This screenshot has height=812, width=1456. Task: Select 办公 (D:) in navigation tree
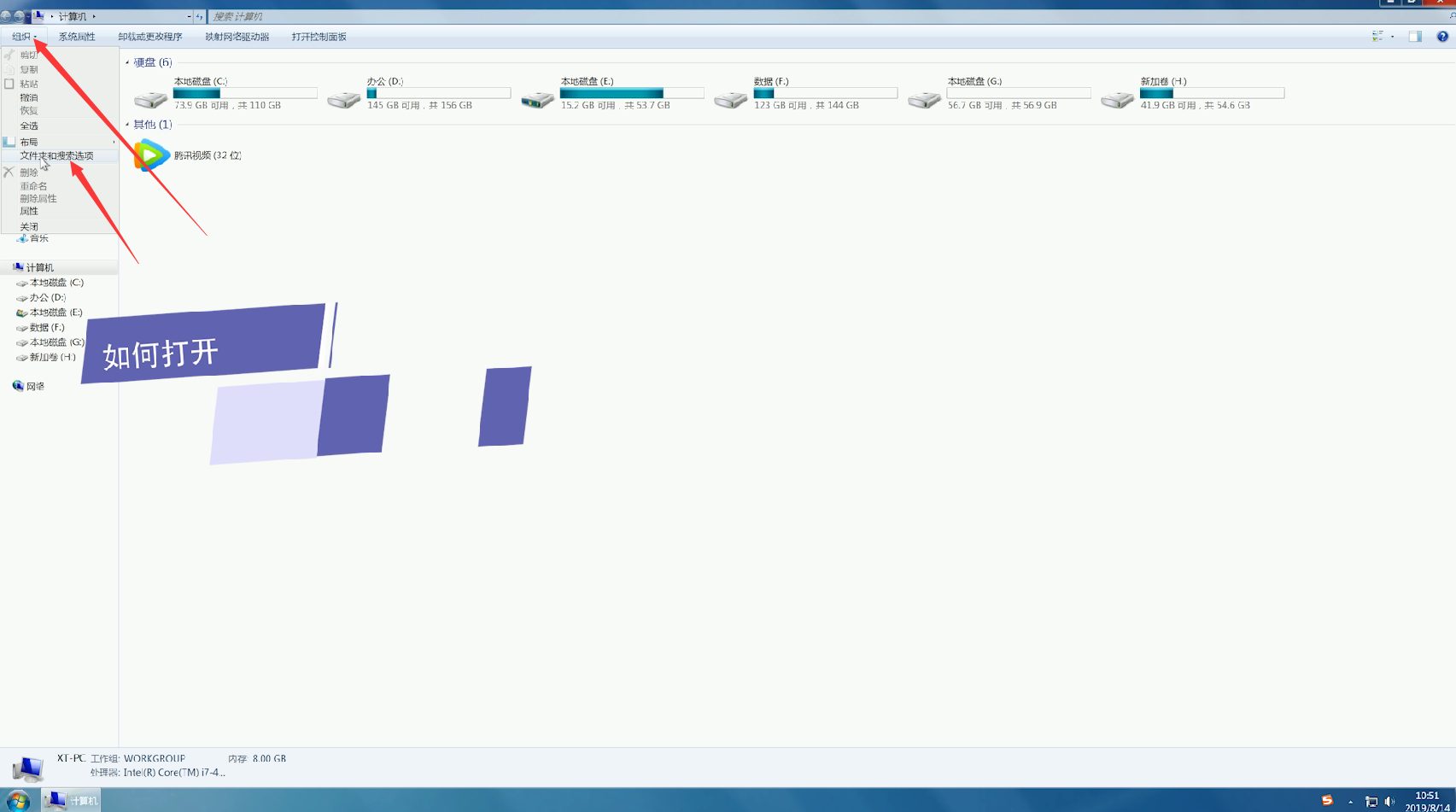click(x=47, y=298)
